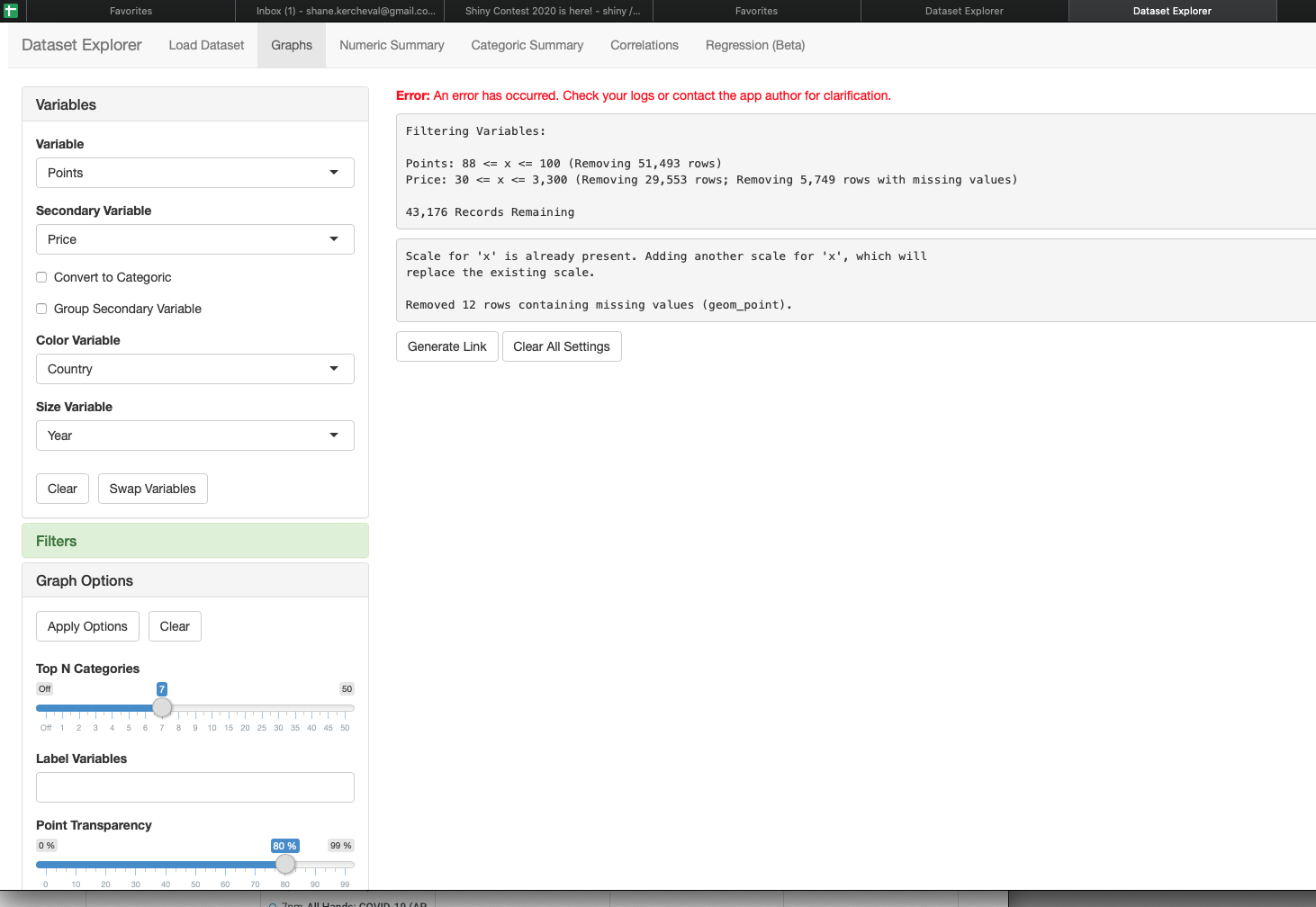Click the green pinned tab icon
This screenshot has height=907, width=1316.
click(x=12, y=11)
